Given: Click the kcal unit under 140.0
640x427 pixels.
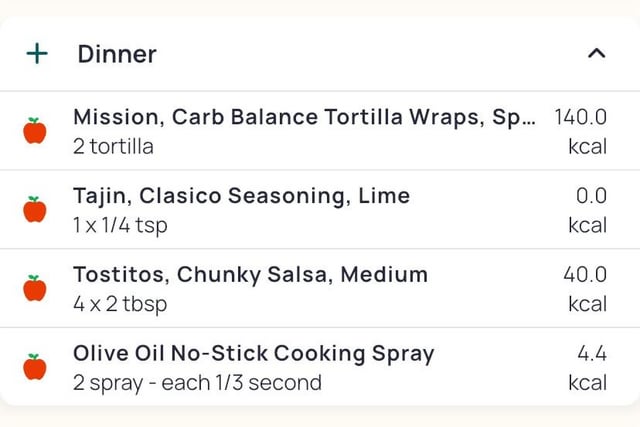Looking at the screenshot, I should [587, 146].
